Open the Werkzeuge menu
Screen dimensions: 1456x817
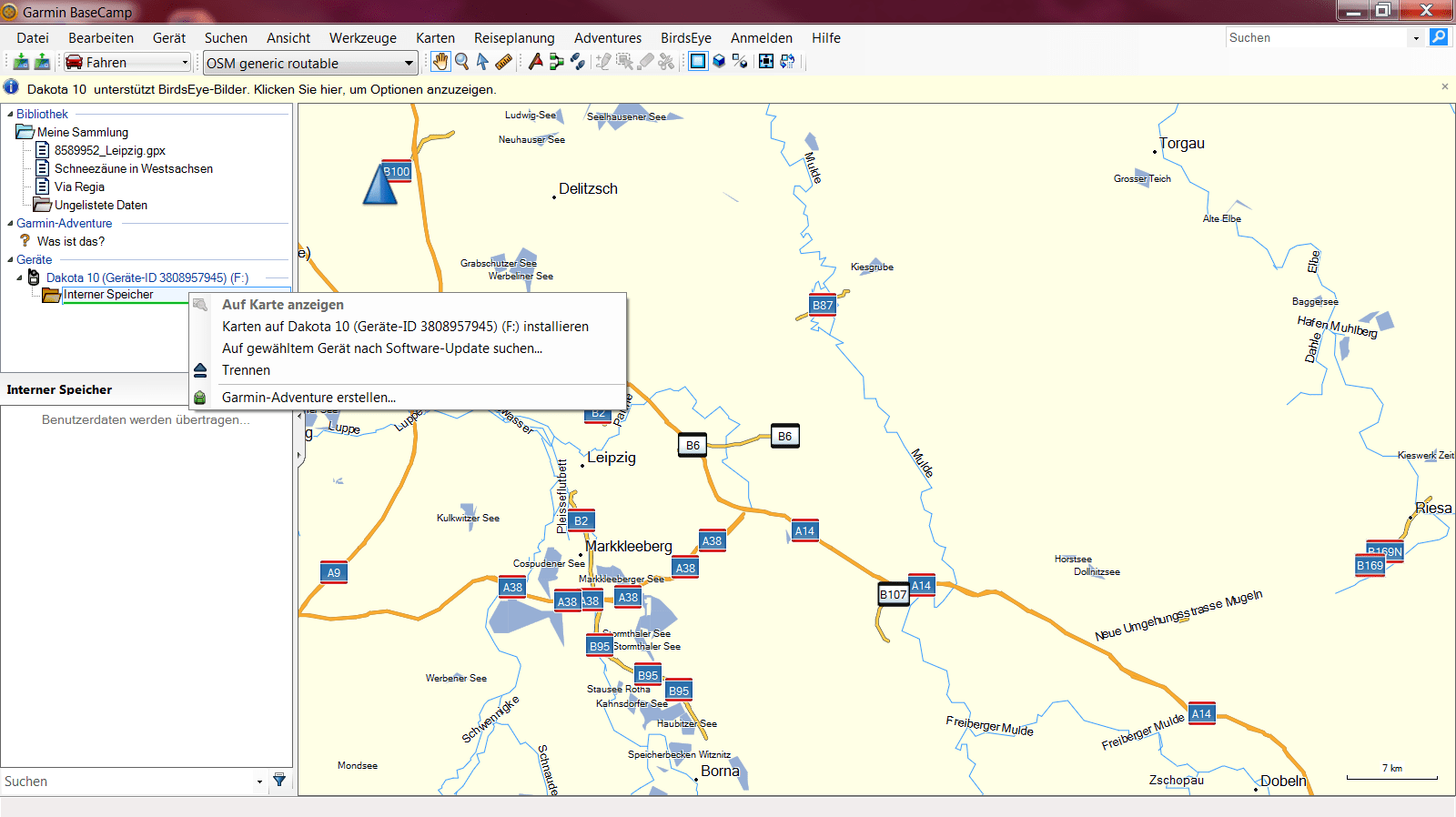pos(363,38)
